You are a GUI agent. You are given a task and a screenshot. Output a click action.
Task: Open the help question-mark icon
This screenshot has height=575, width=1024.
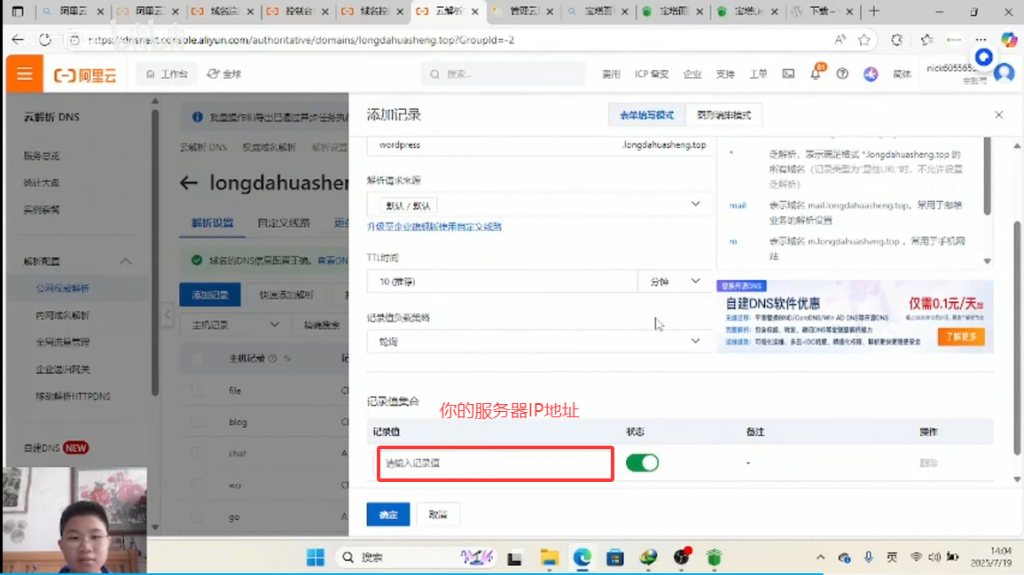(842, 74)
